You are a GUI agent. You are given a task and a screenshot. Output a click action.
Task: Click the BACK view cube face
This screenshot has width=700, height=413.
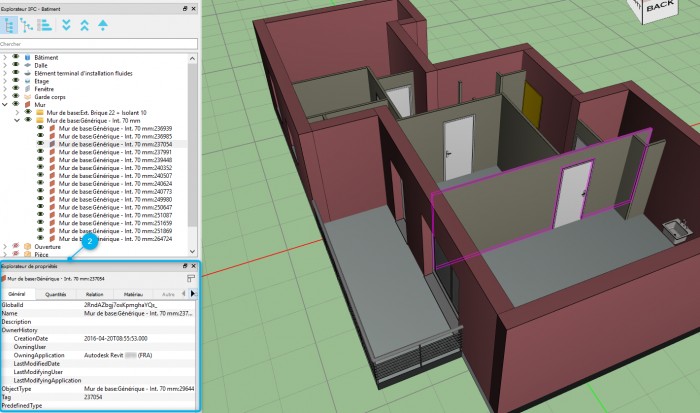click(660, 8)
